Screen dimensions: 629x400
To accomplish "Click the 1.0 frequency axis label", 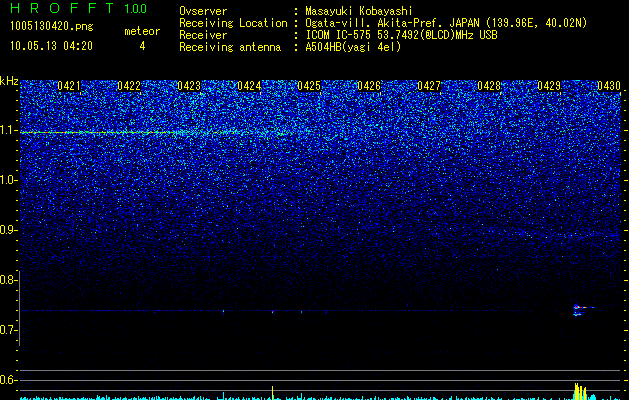I will click(9, 180).
